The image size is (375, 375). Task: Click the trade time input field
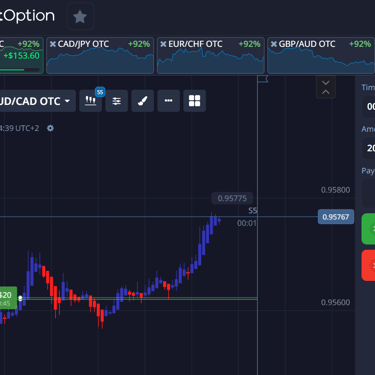(x=369, y=107)
